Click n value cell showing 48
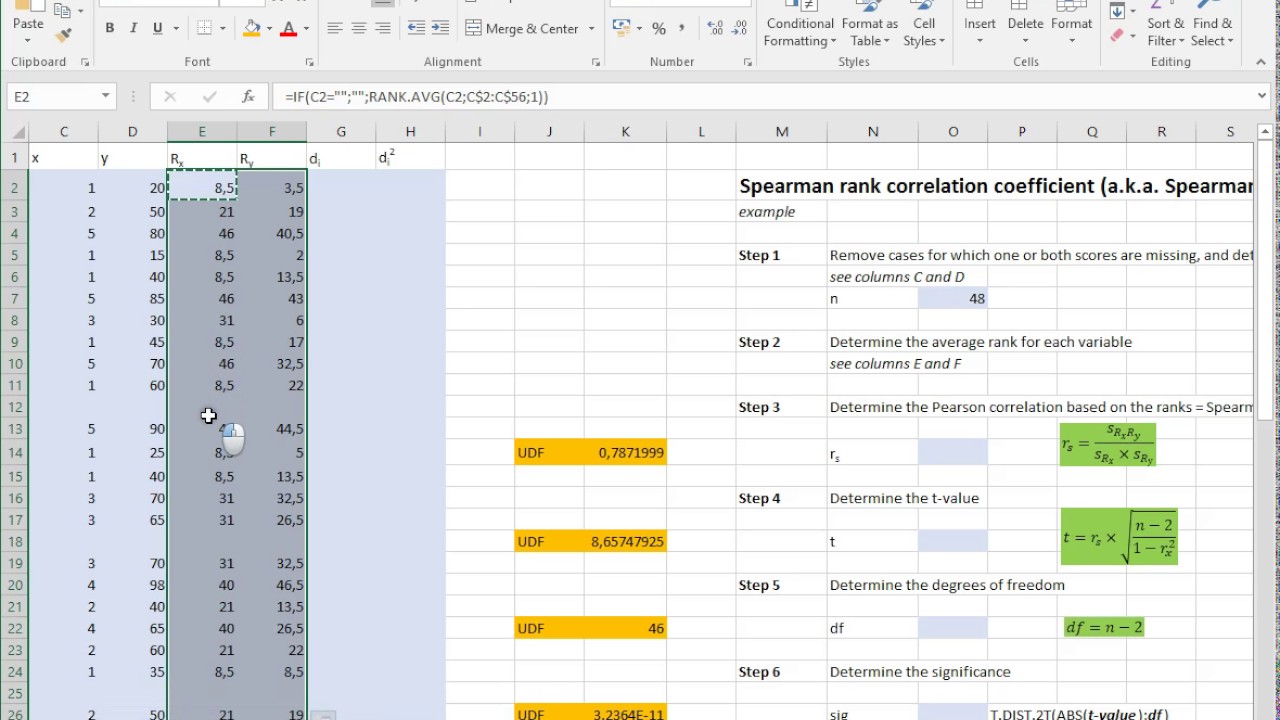This screenshot has height=720, width=1280. 952,299
